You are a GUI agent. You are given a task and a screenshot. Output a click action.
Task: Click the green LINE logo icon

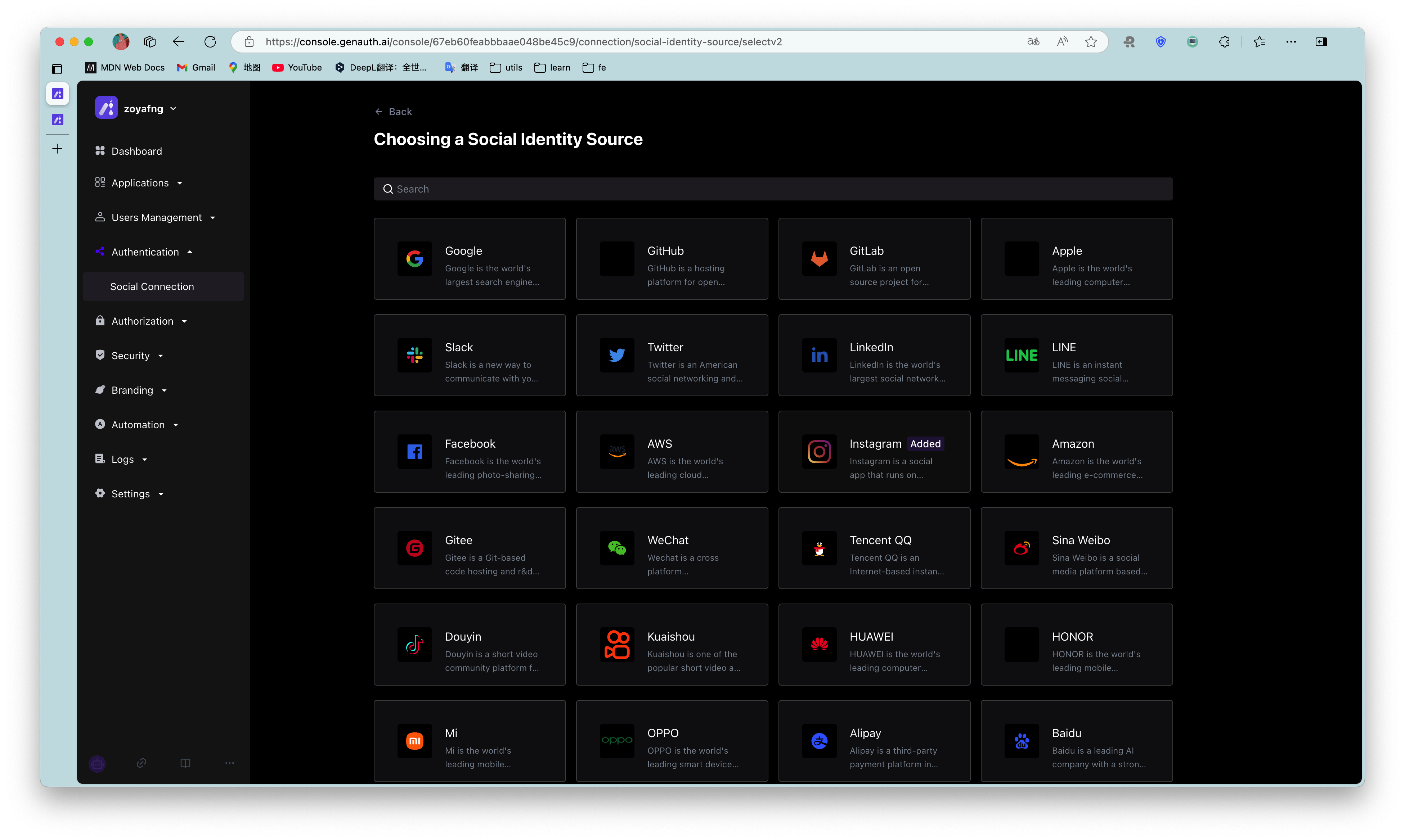pos(1022,355)
